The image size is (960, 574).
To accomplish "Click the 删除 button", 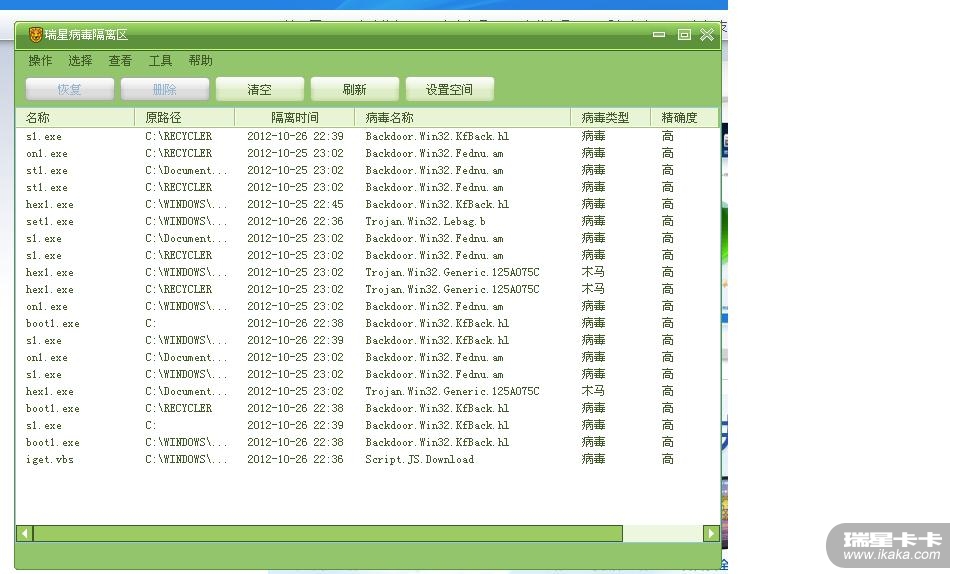I will click(x=165, y=89).
